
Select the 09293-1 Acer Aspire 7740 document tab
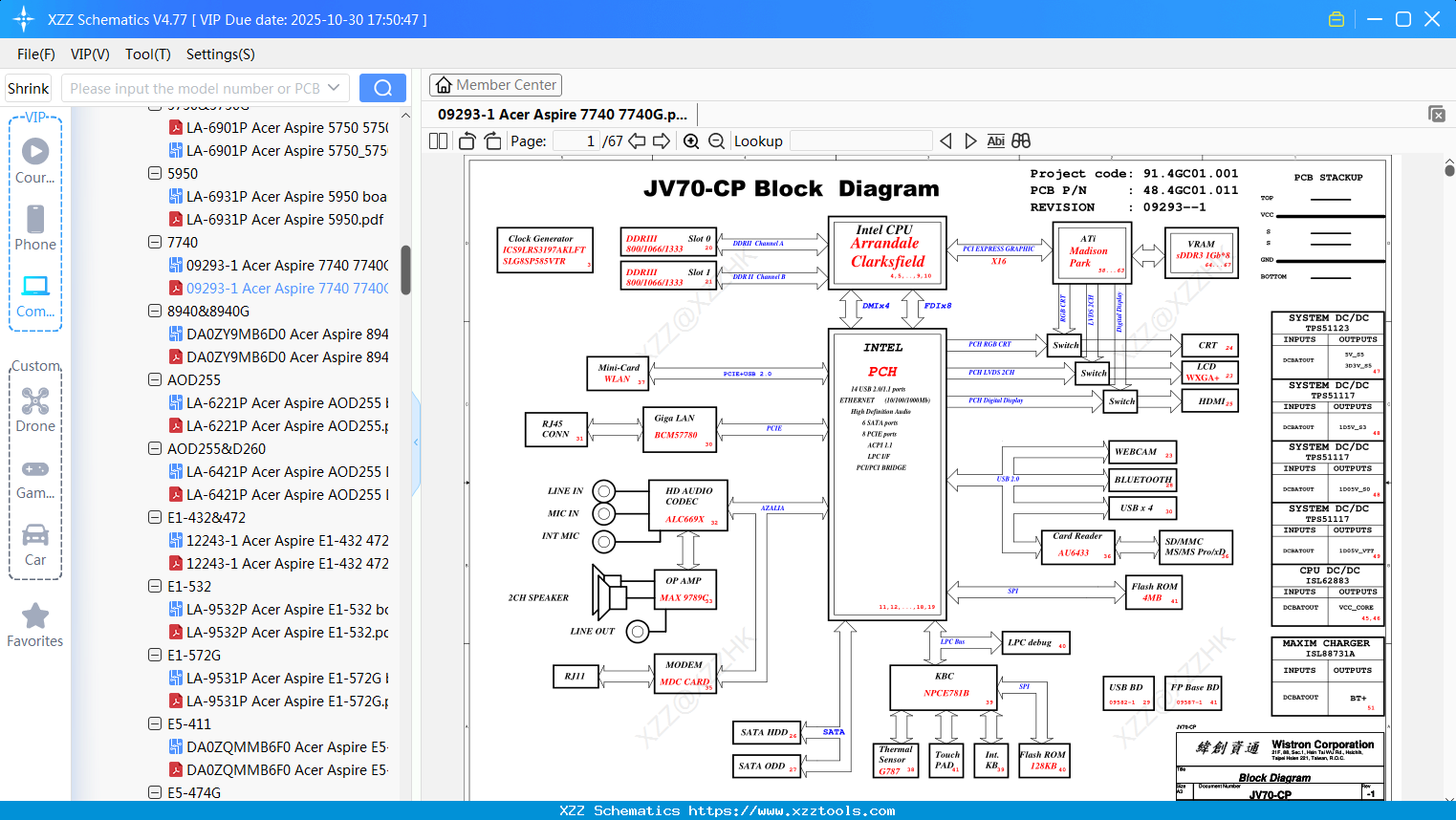coord(562,115)
